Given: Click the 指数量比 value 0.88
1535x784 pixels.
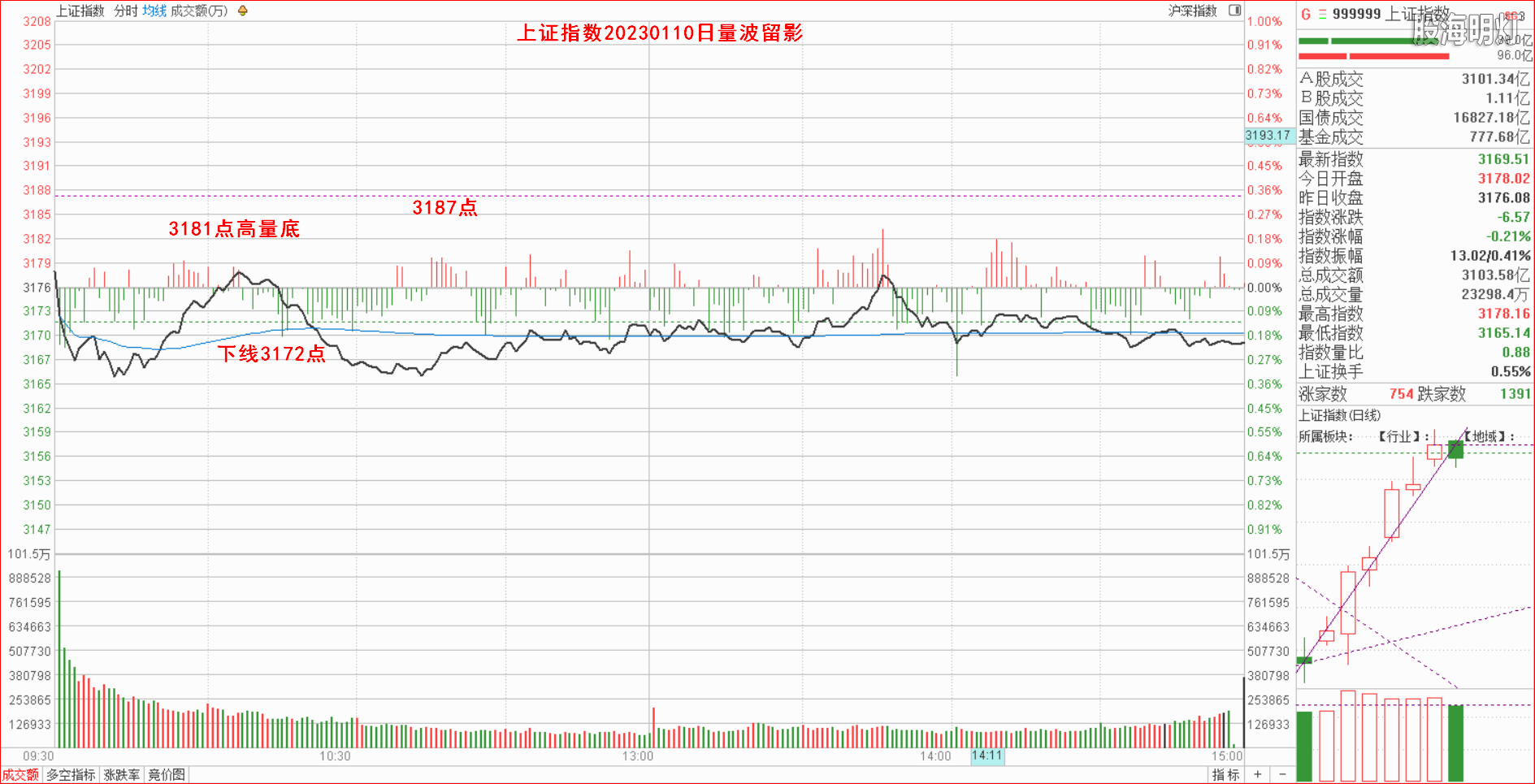Looking at the screenshot, I should pyautogui.click(x=1515, y=353).
